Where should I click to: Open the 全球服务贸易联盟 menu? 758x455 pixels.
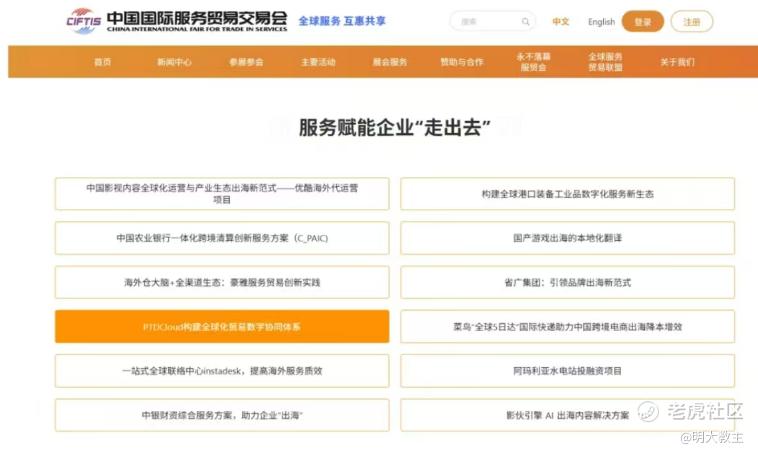coord(605,62)
